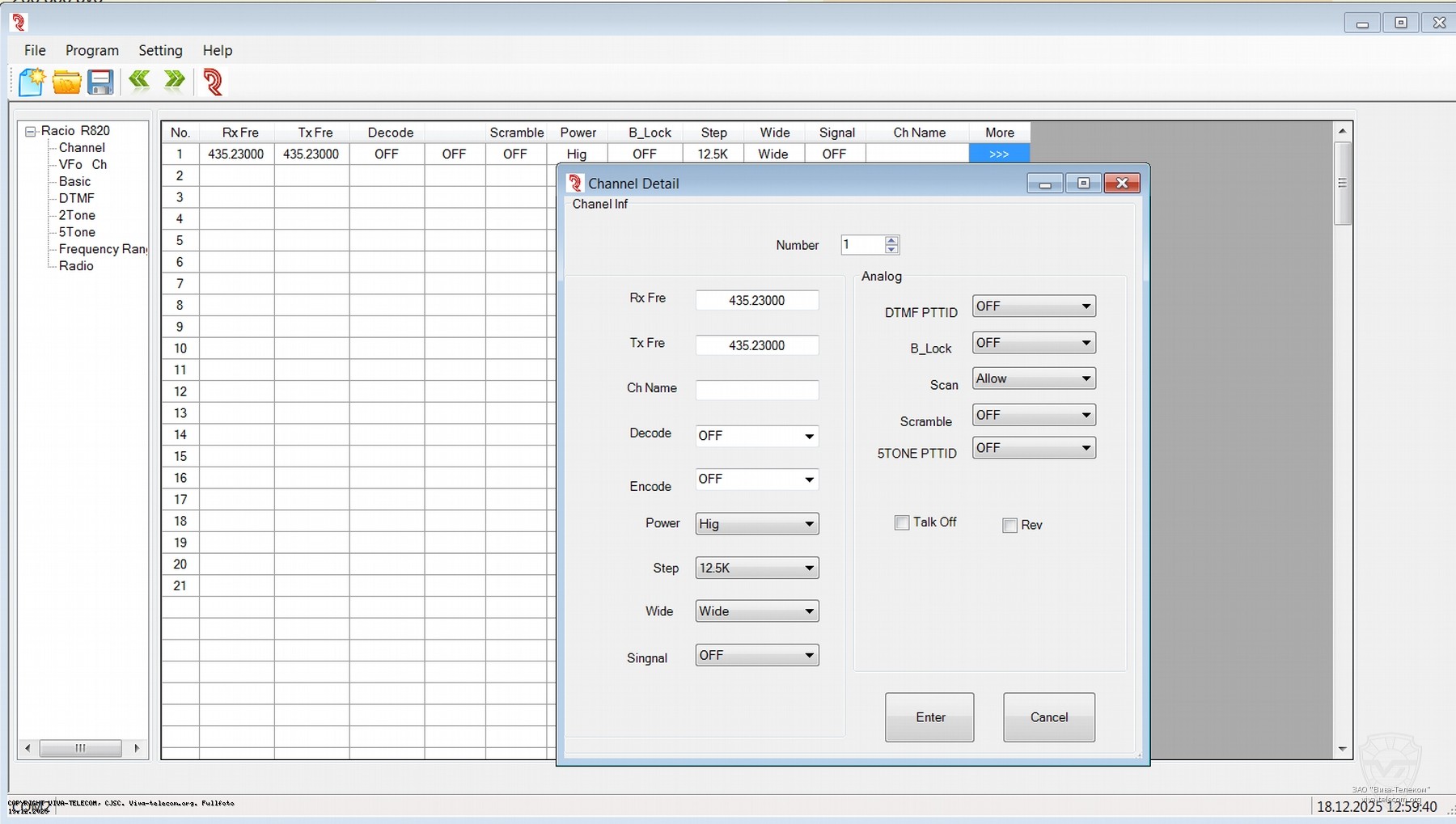
Task: Click the New file toolbar icon
Action: (32, 82)
